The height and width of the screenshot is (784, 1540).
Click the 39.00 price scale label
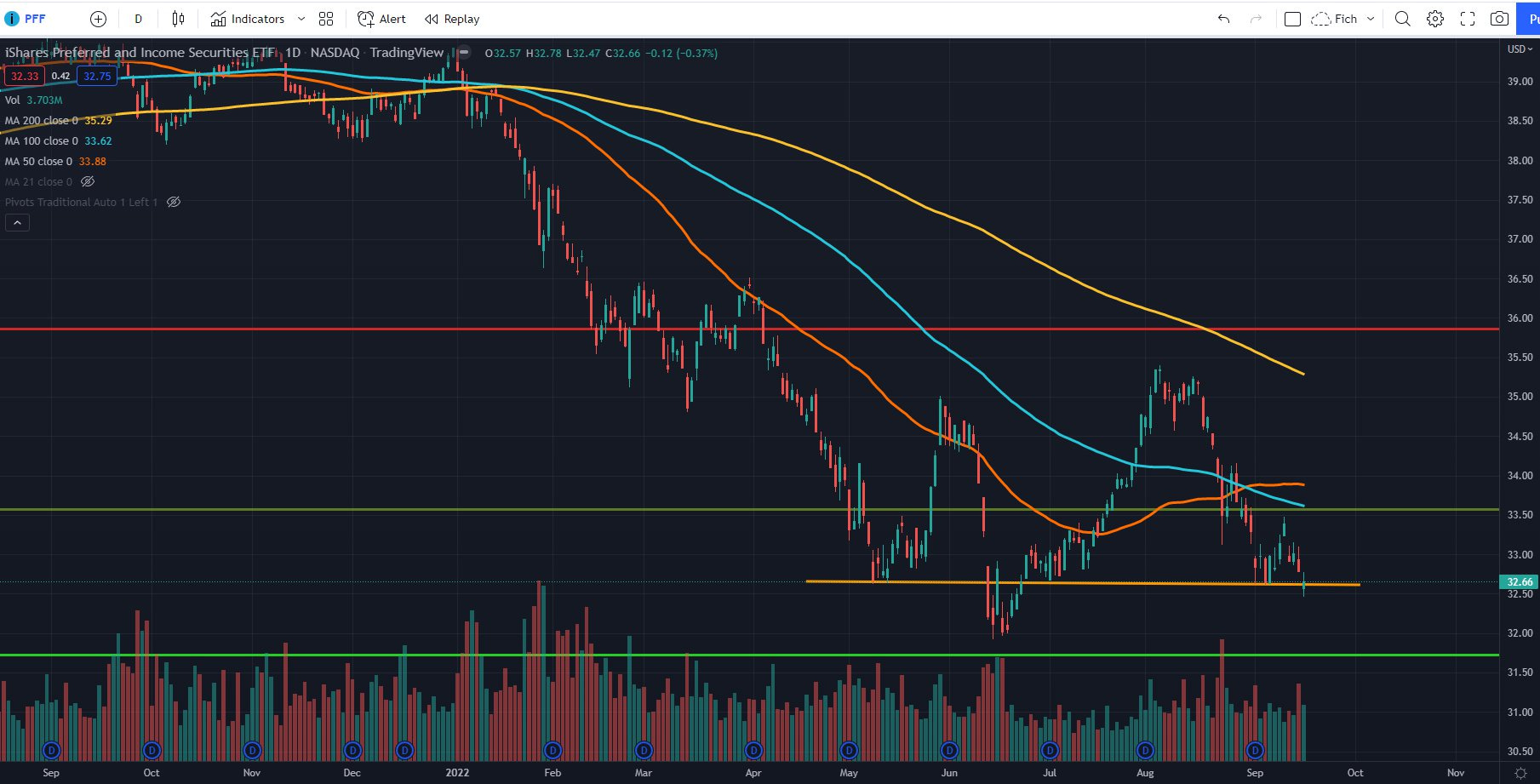point(1520,82)
